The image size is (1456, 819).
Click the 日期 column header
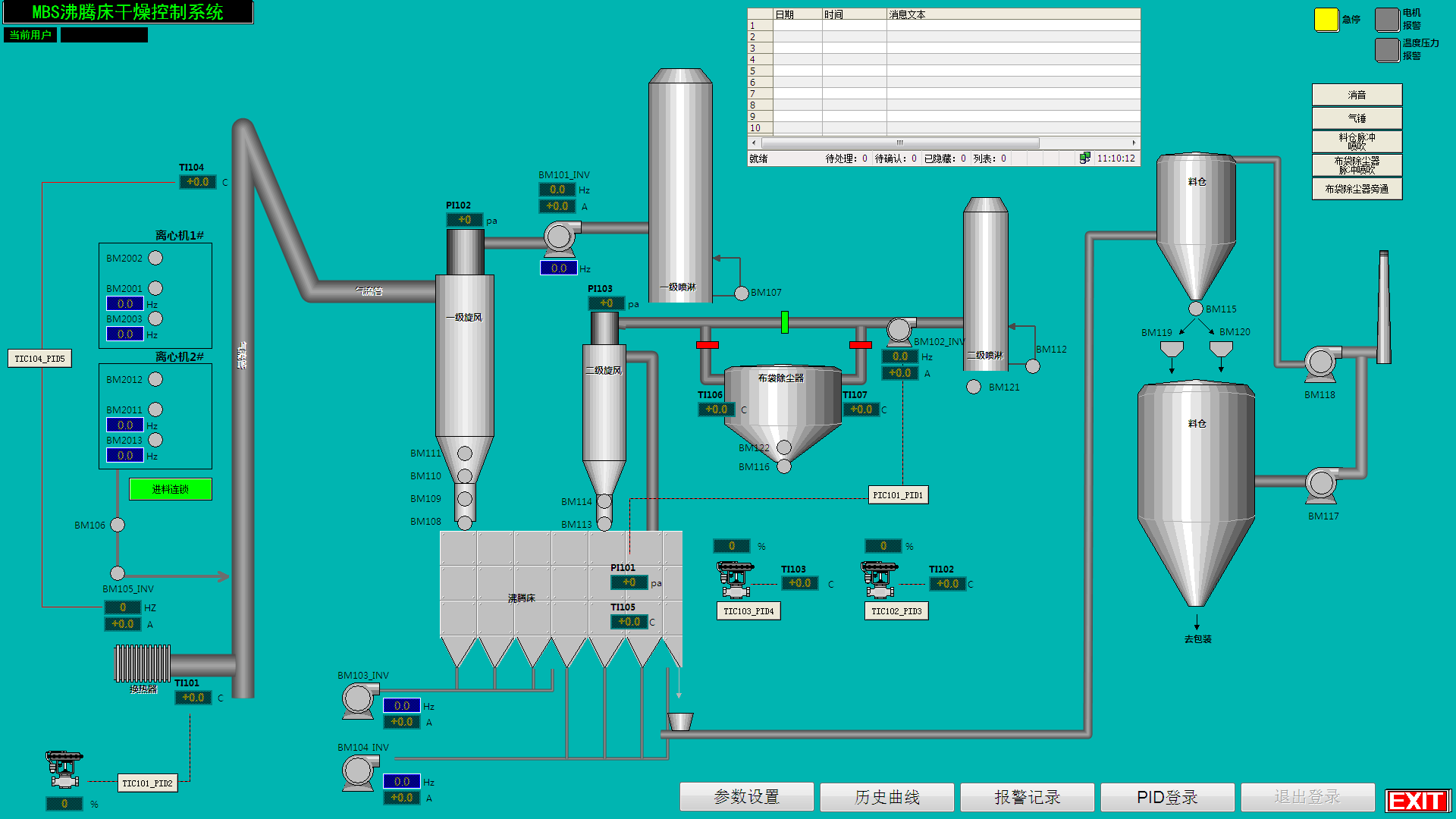[798, 14]
